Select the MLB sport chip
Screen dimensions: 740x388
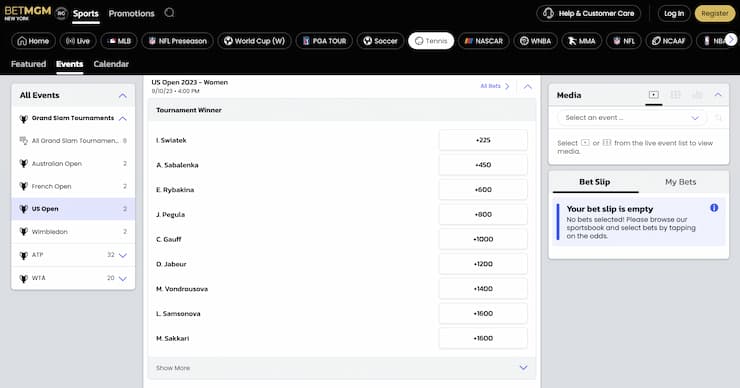[119, 41]
